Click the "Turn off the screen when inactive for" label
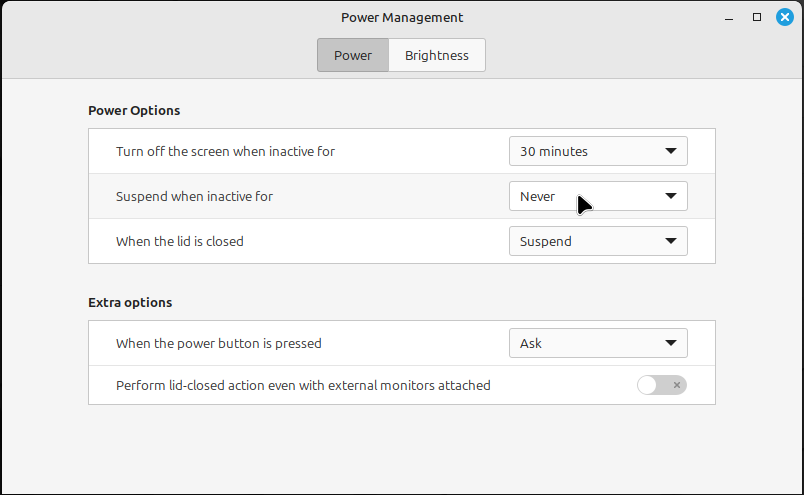This screenshot has height=495, width=804. pos(225,152)
